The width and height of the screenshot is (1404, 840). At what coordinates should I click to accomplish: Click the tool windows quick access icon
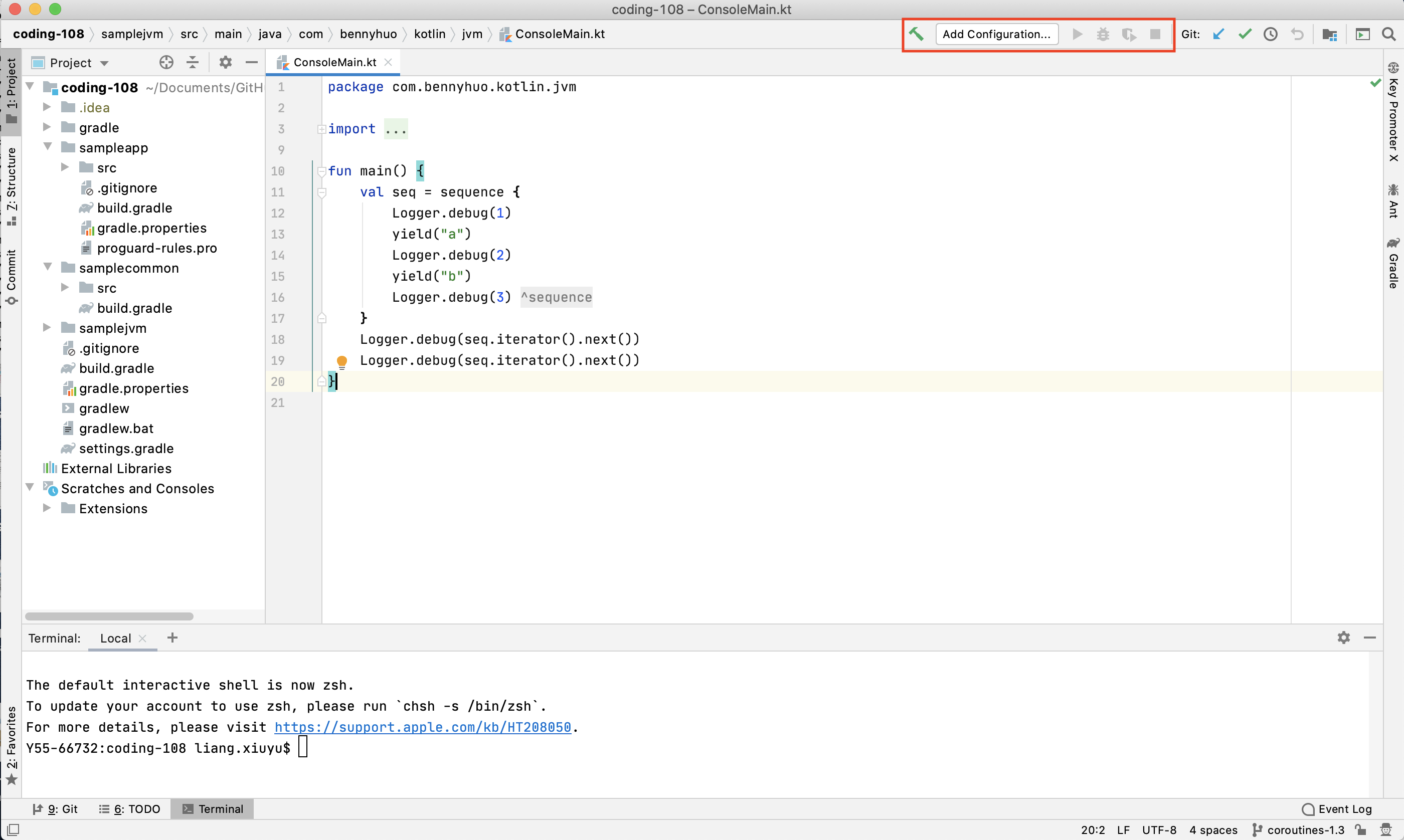coord(13,830)
